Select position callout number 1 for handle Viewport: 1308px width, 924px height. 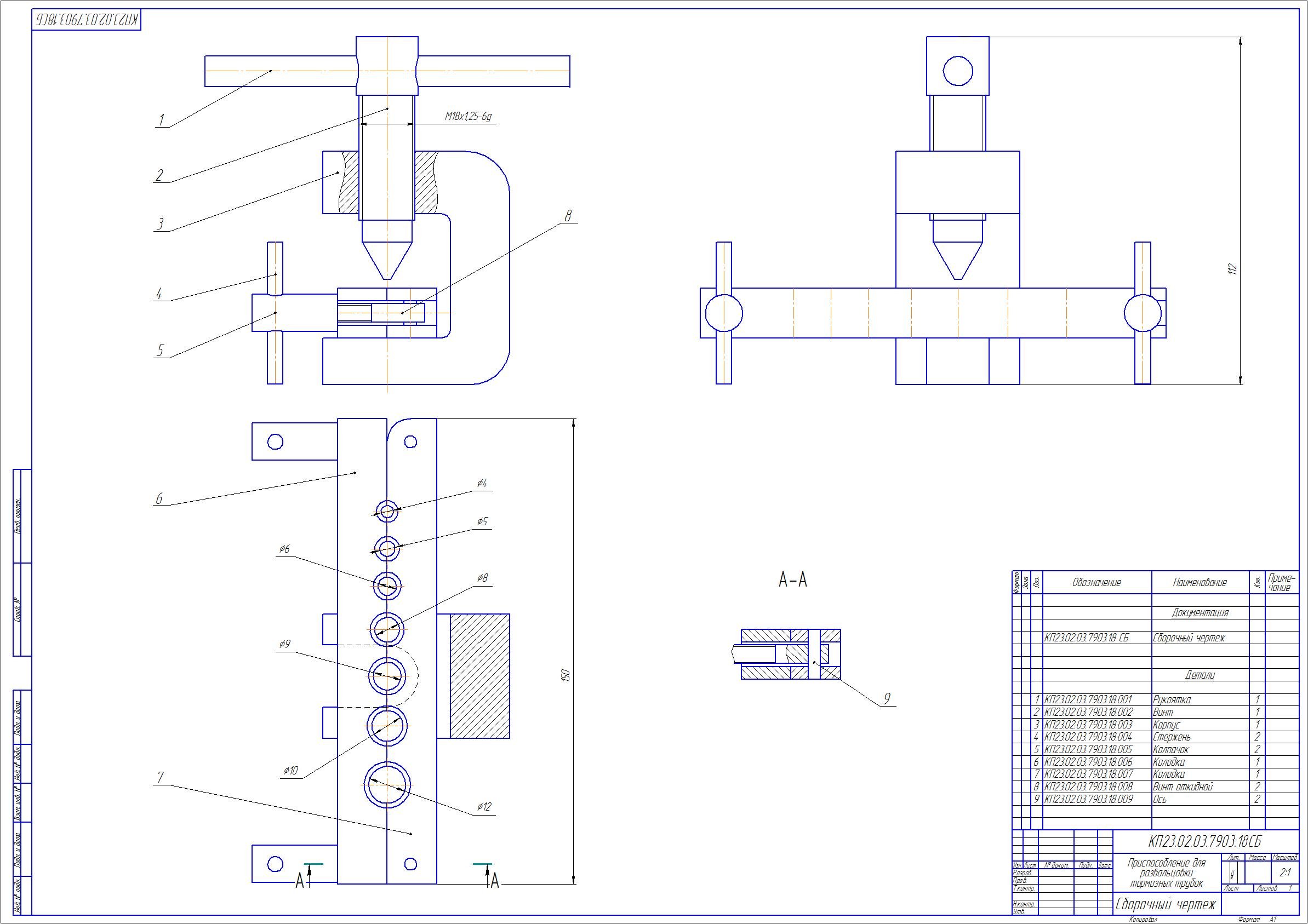[161, 120]
